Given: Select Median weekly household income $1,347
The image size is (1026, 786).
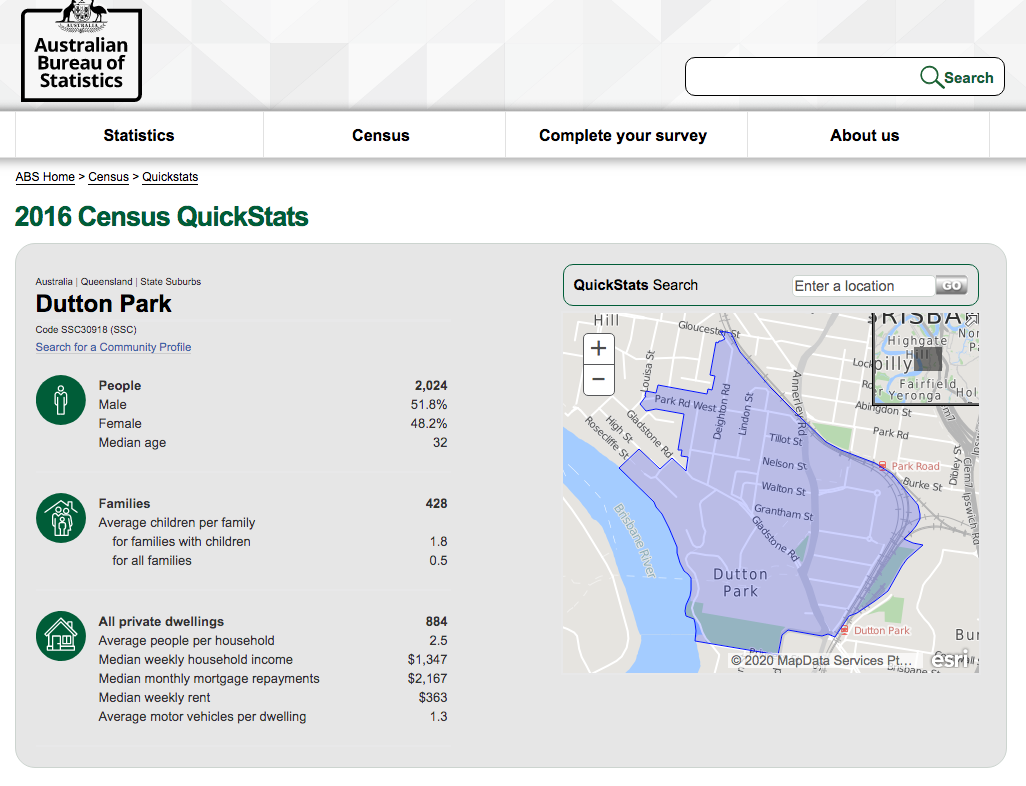Looking at the screenshot, I should point(428,659).
